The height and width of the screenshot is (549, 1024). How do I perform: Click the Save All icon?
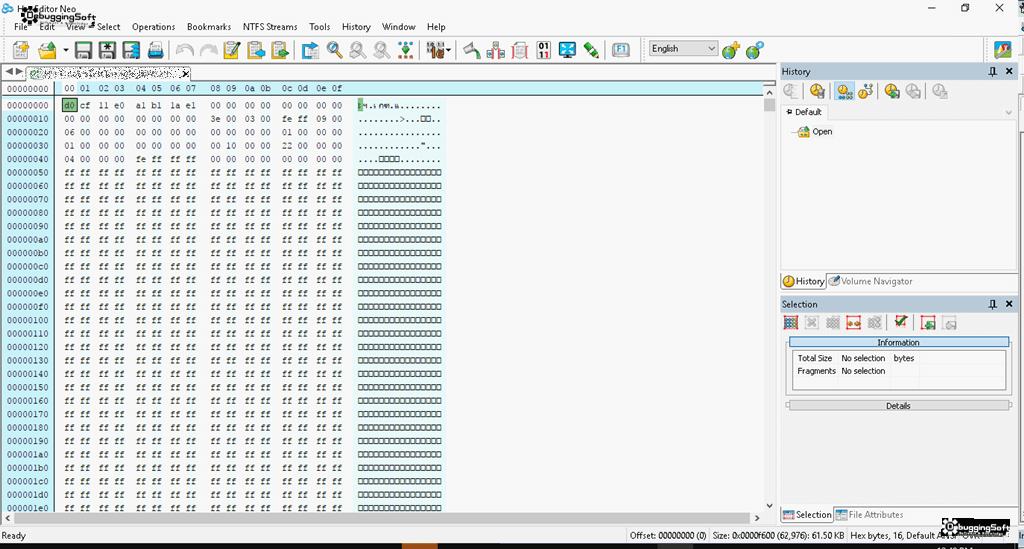click(x=131, y=50)
